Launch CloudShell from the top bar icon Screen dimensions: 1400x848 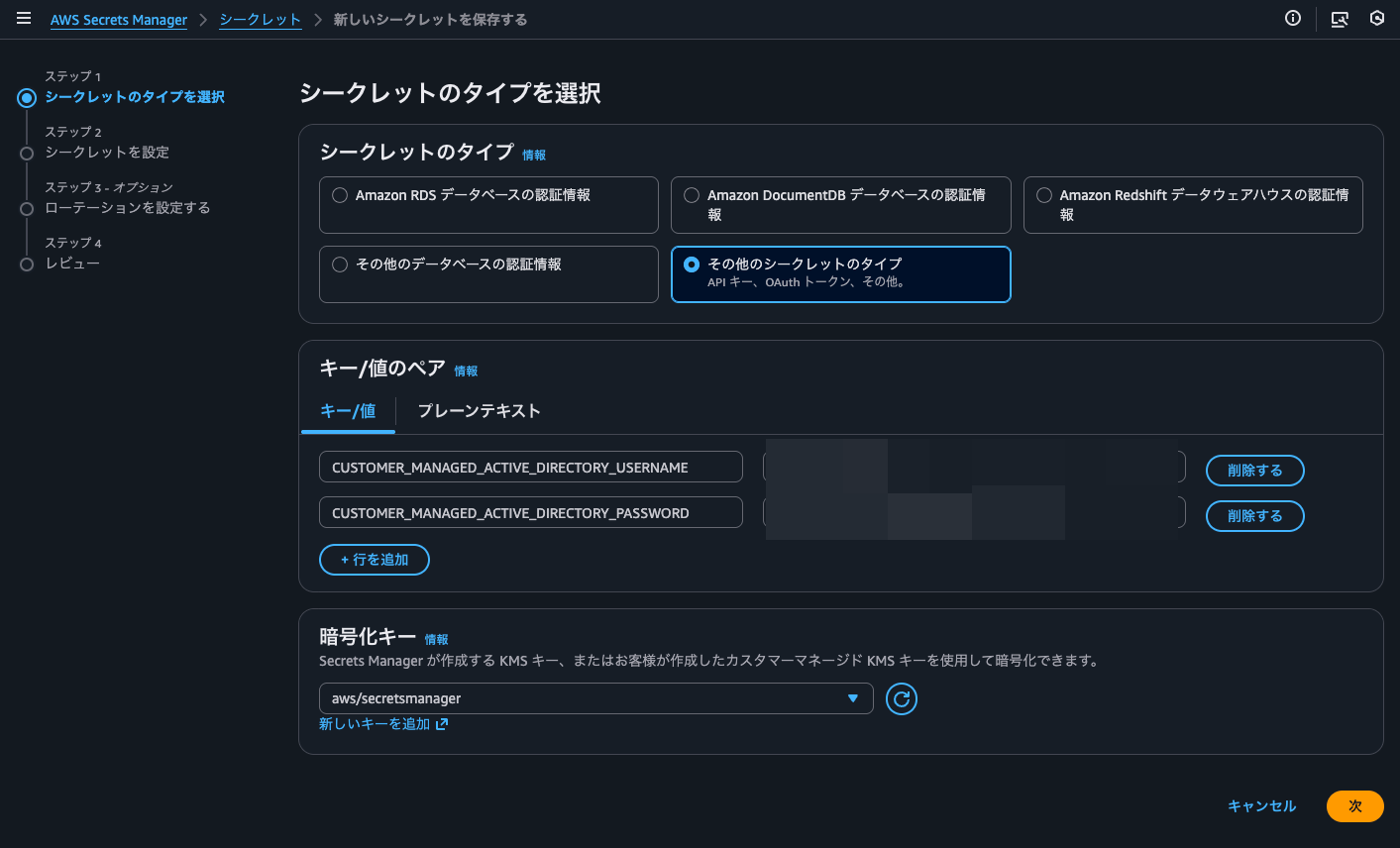pyautogui.click(x=1338, y=18)
